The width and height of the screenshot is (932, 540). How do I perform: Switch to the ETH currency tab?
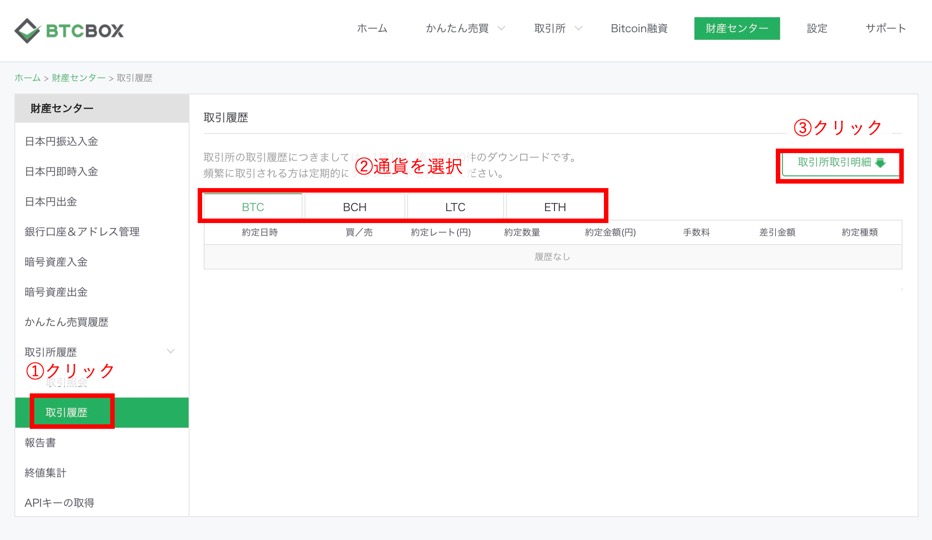pos(555,207)
